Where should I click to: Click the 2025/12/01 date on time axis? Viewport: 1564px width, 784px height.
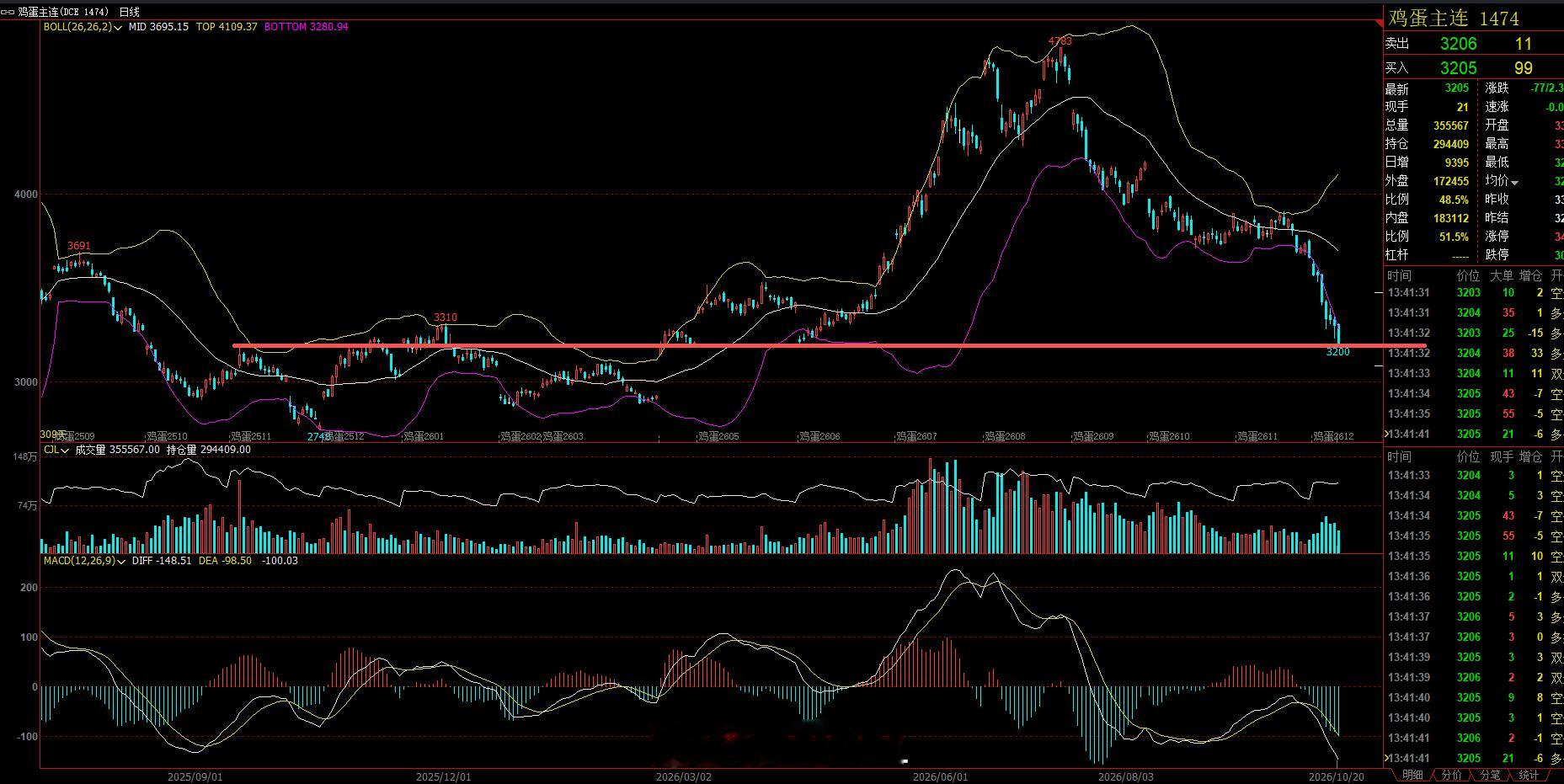coord(444,776)
